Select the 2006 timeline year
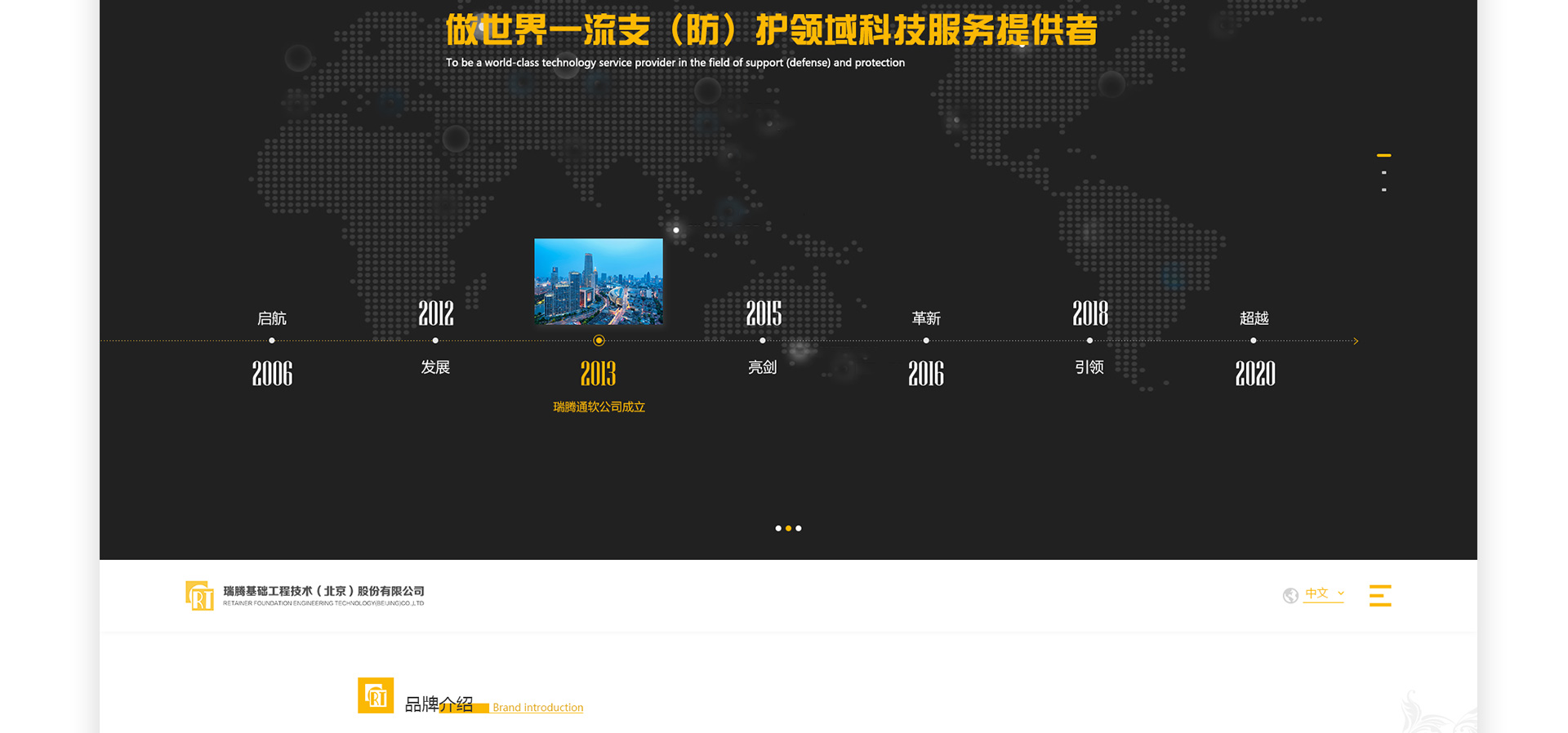Viewport: 1568px width, 733px height. 272,374
